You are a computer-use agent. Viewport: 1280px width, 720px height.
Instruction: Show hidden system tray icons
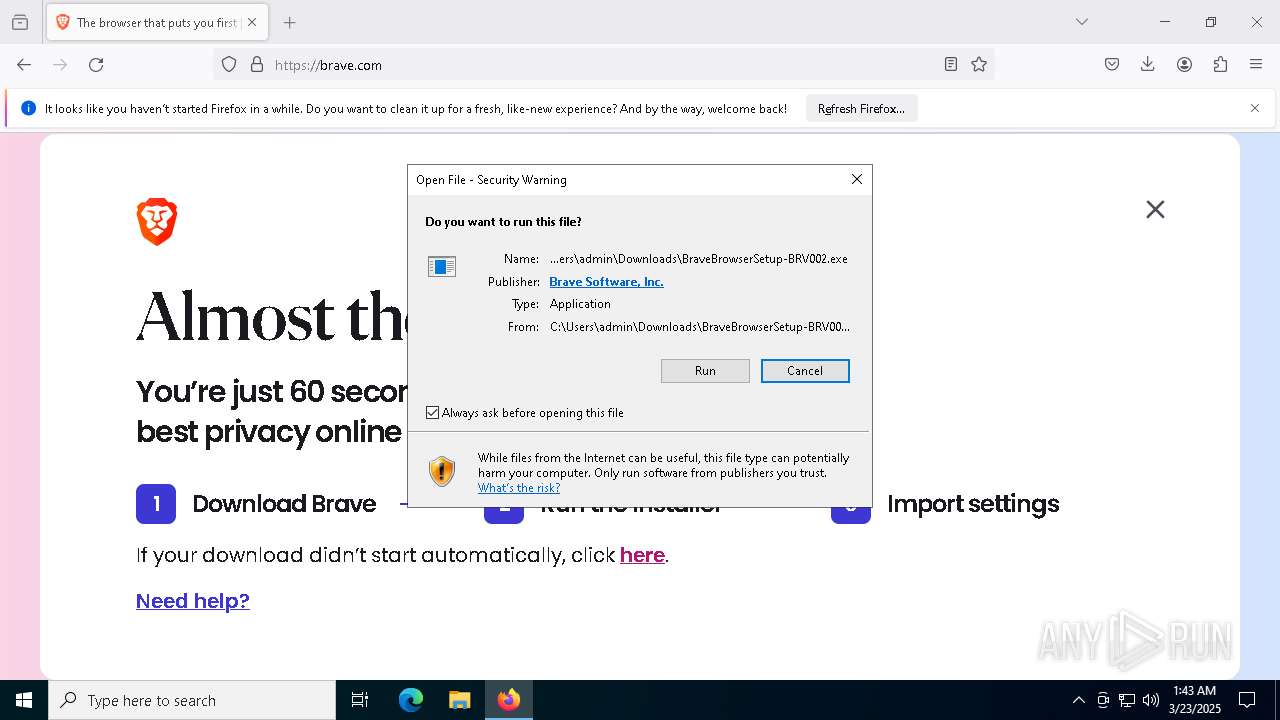point(1078,700)
